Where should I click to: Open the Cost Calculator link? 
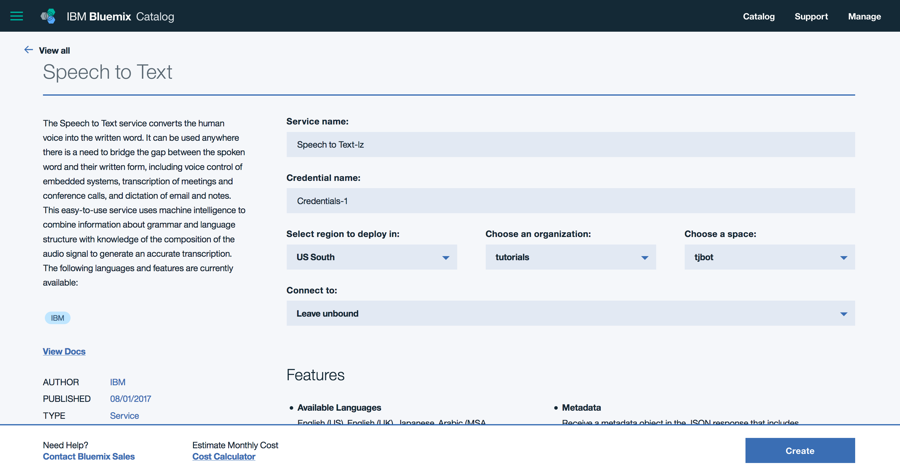click(224, 457)
